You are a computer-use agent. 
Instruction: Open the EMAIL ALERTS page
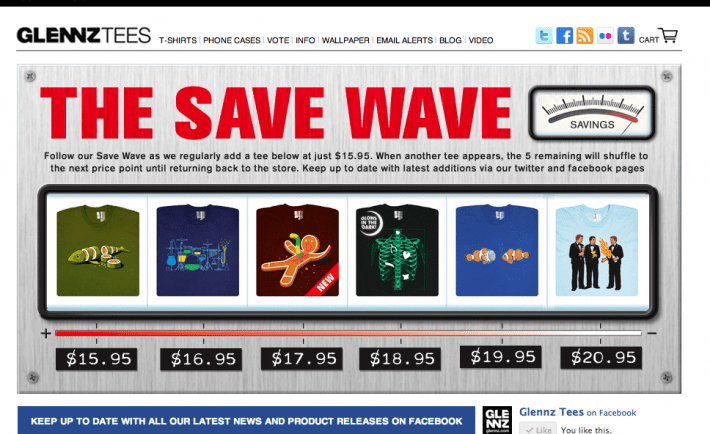pos(404,40)
